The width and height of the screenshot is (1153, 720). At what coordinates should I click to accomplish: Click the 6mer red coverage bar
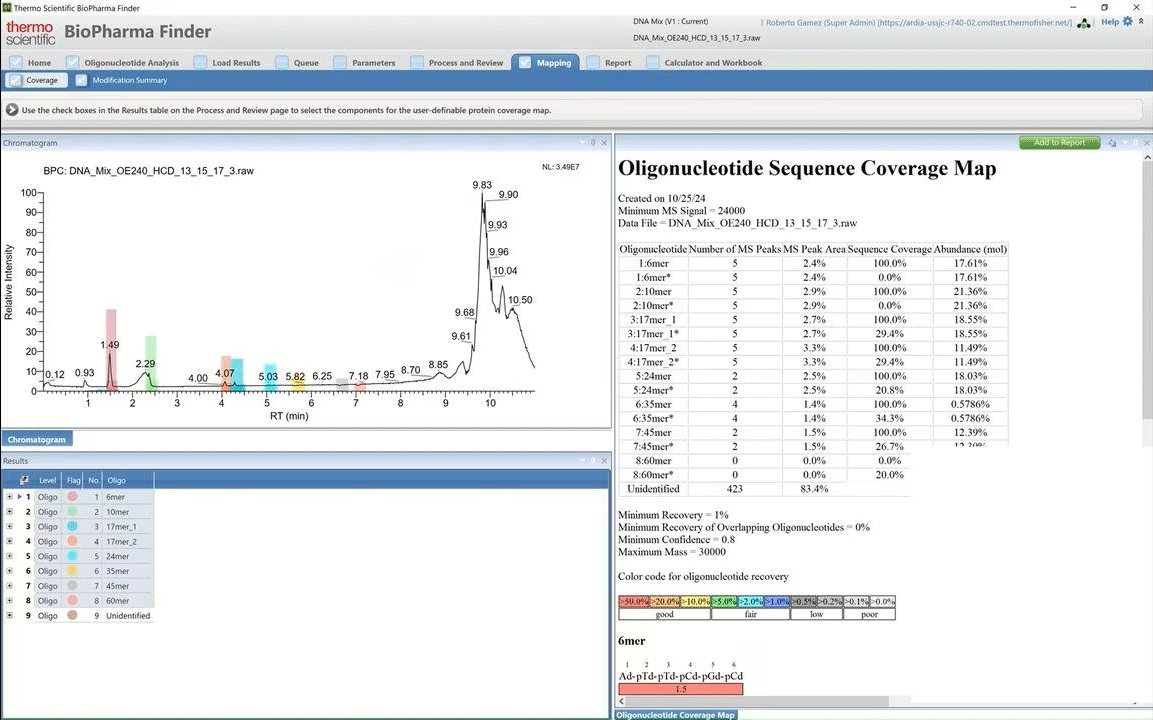coord(681,689)
